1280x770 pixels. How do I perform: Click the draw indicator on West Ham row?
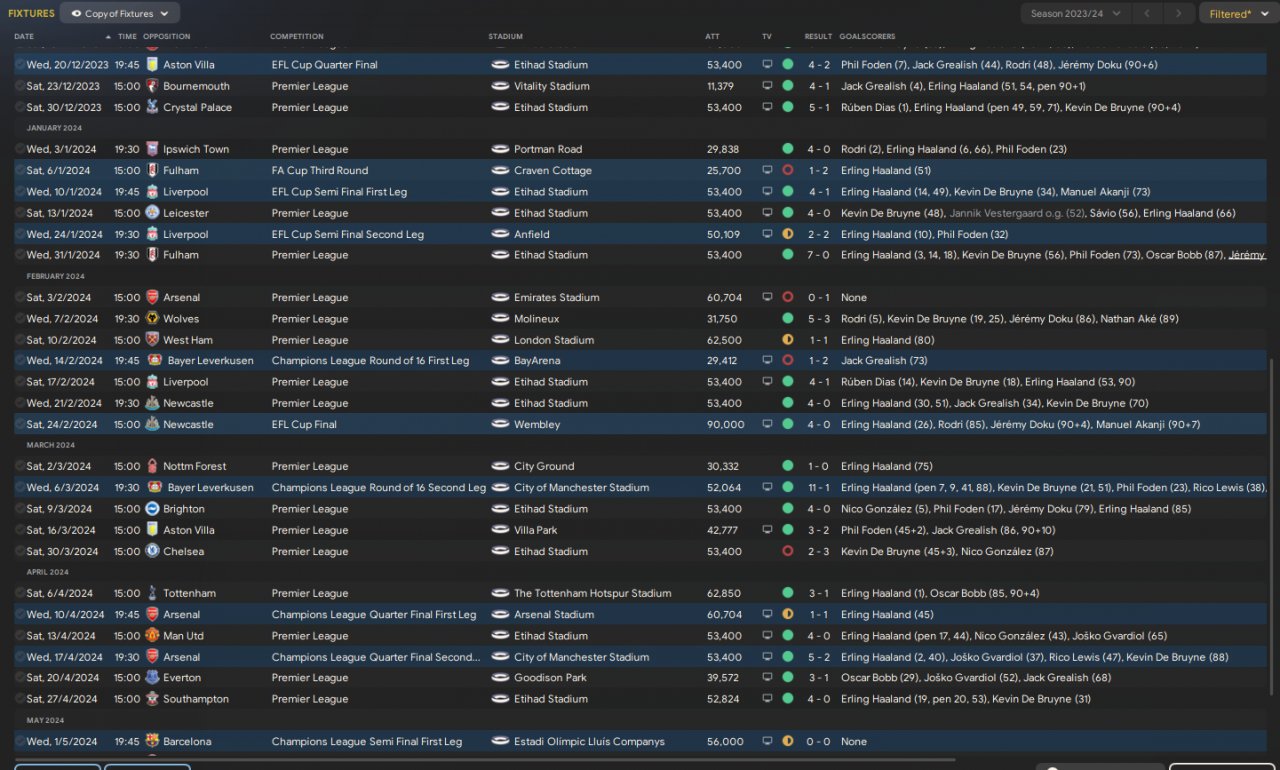tap(788, 341)
